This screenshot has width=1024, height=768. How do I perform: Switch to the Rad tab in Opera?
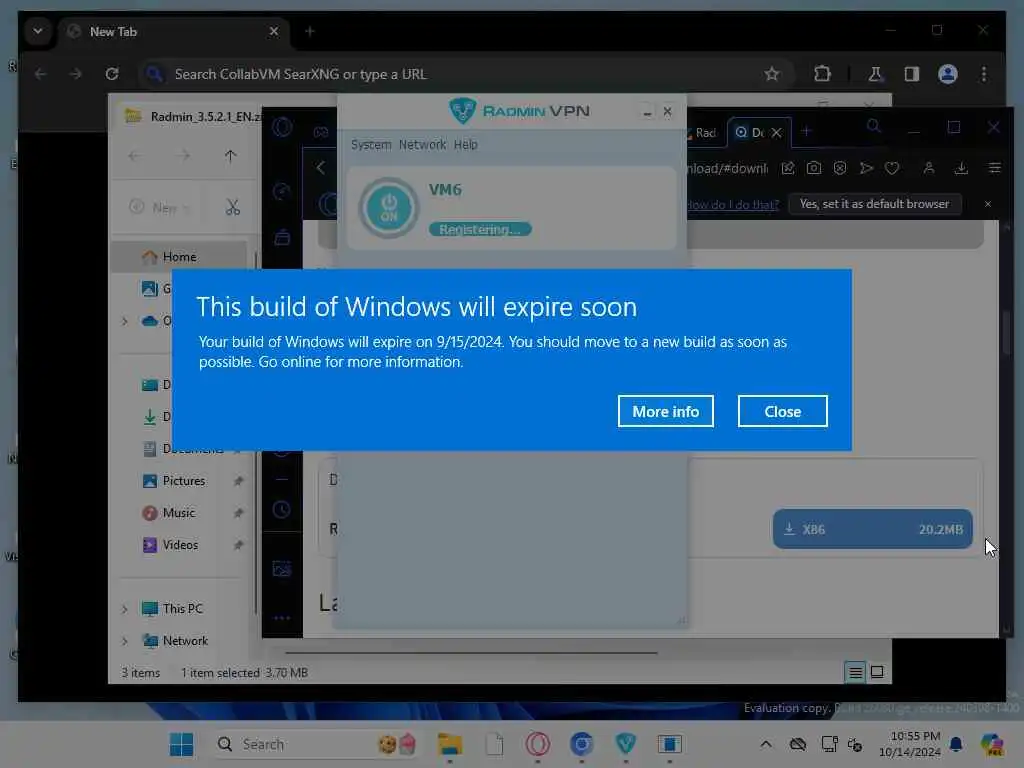click(x=704, y=133)
